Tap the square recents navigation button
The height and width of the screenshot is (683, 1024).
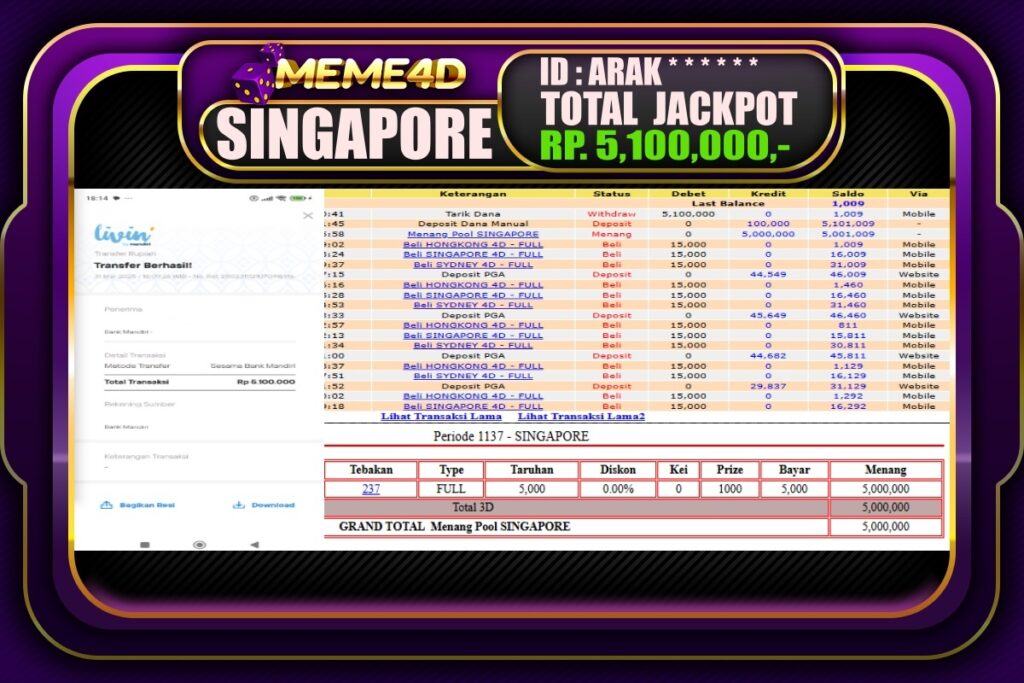pos(145,544)
